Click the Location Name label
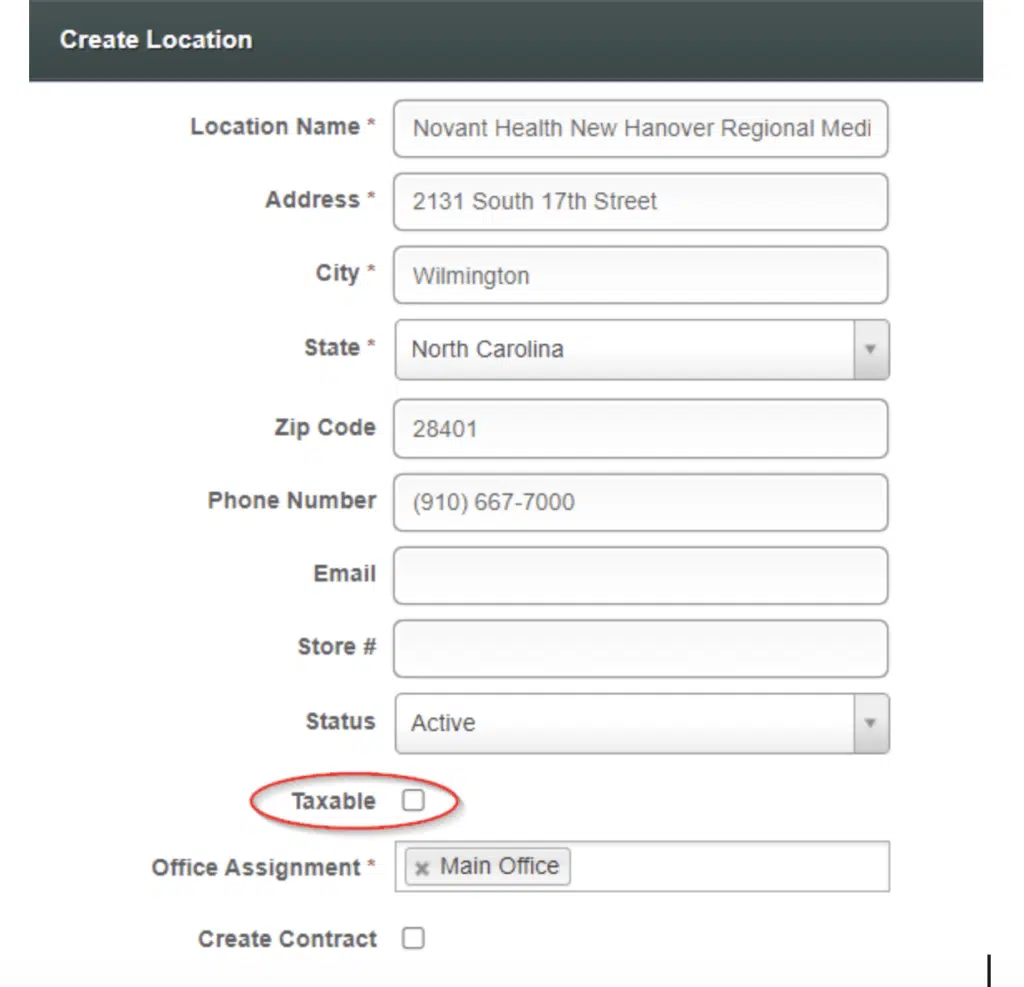The width and height of the screenshot is (1024, 987). pyautogui.click(x=275, y=127)
